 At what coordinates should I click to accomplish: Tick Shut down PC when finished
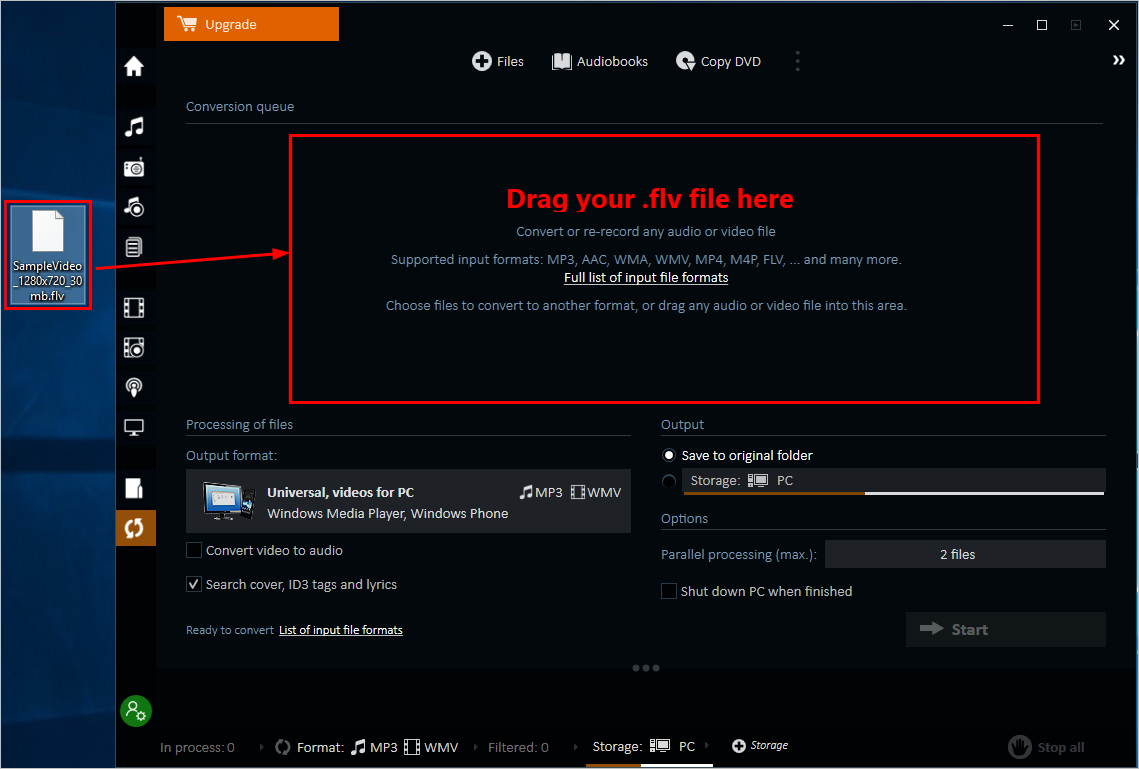pos(669,591)
